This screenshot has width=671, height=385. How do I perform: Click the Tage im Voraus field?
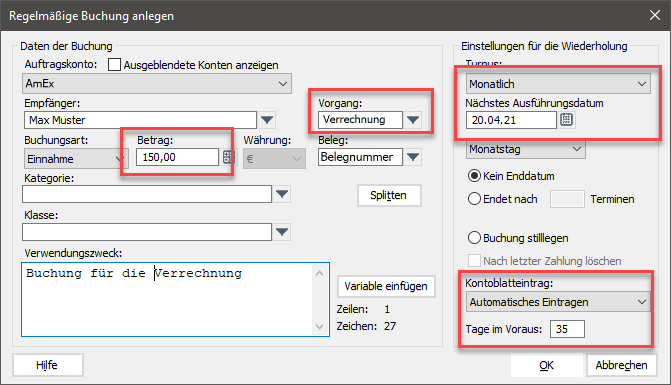tap(567, 329)
